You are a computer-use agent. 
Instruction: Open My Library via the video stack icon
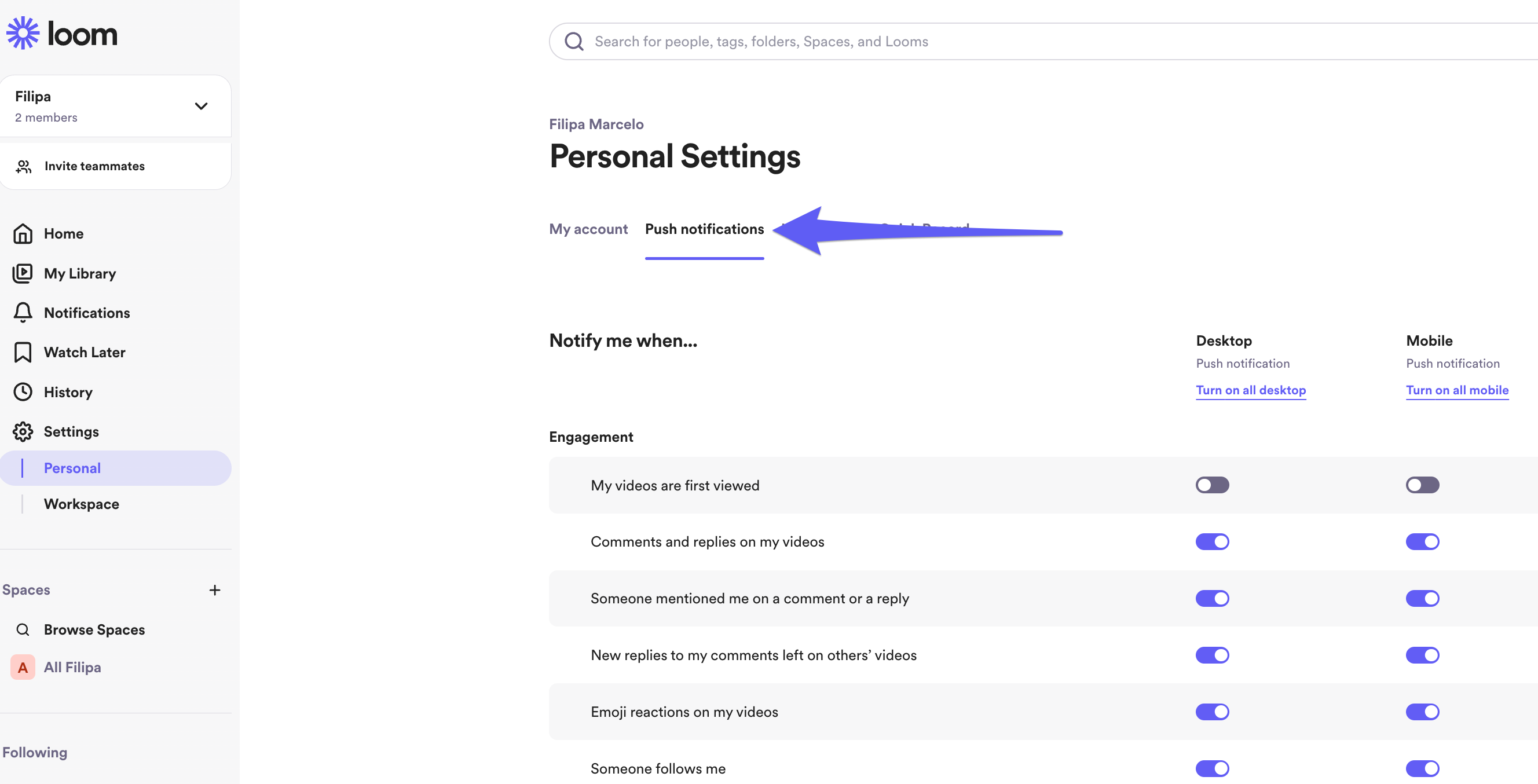(x=23, y=273)
